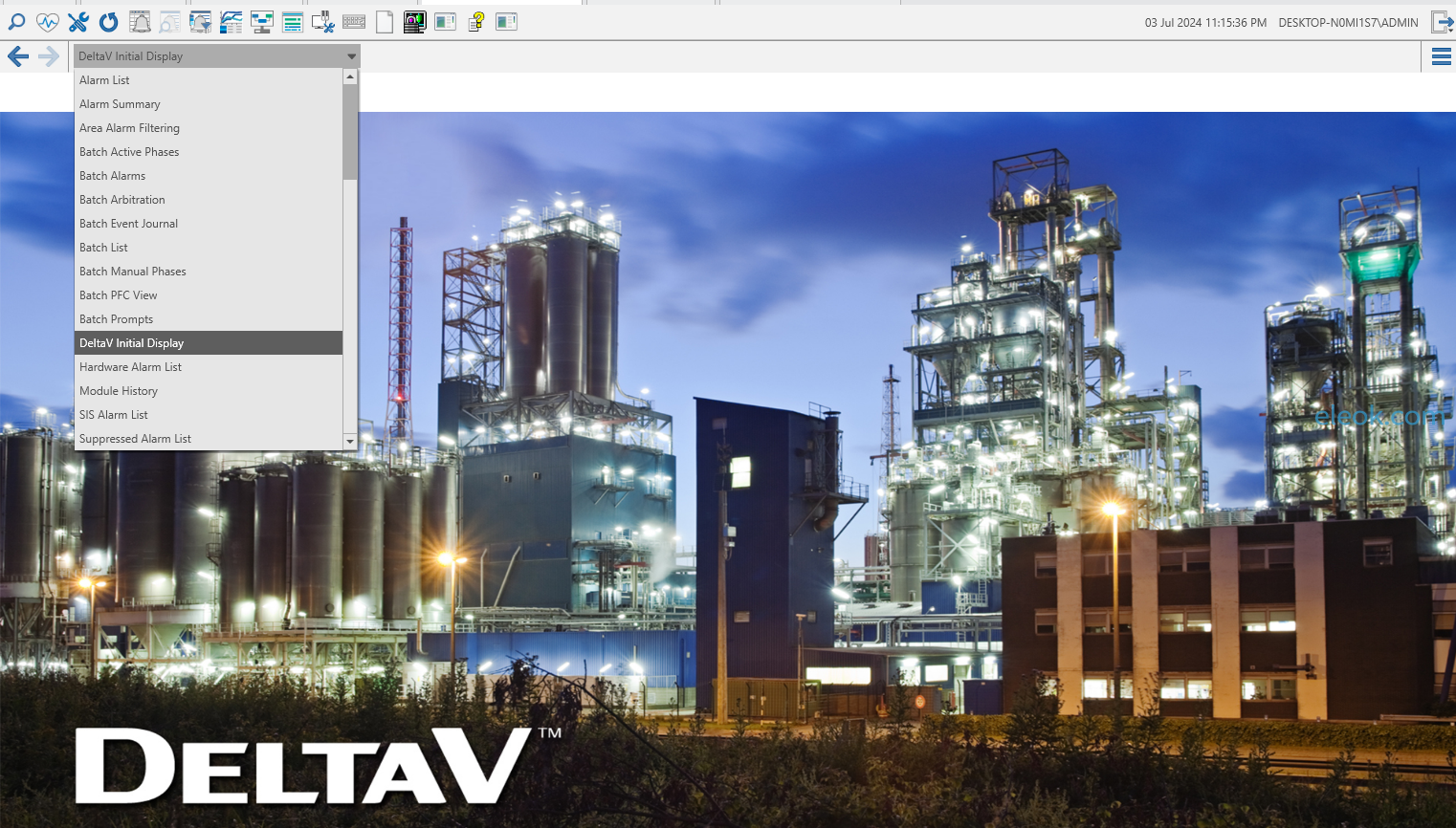Click the display window icon left of help icon
The height and width of the screenshot is (828, 1456).
pyautogui.click(x=445, y=21)
